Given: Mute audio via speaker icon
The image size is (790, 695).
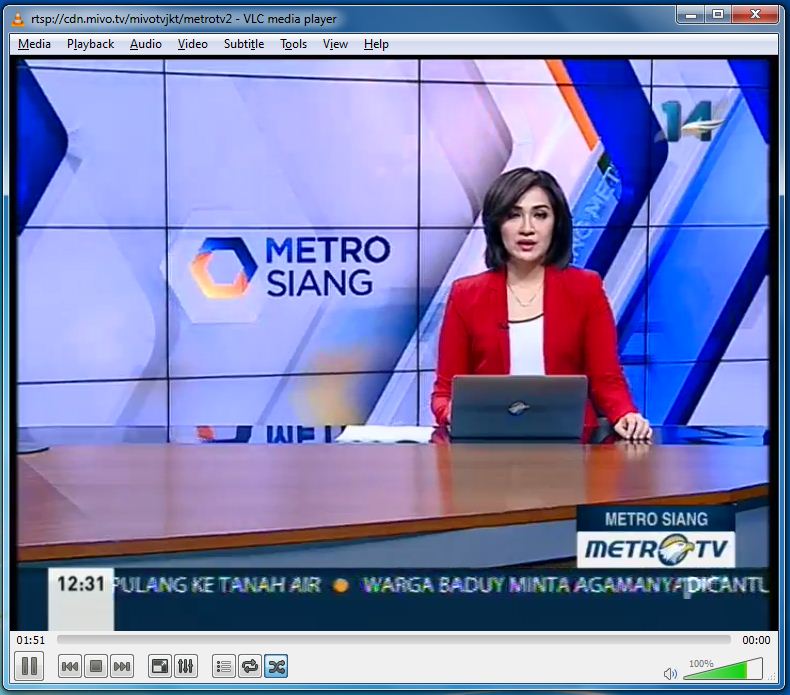Looking at the screenshot, I should coord(670,673).
